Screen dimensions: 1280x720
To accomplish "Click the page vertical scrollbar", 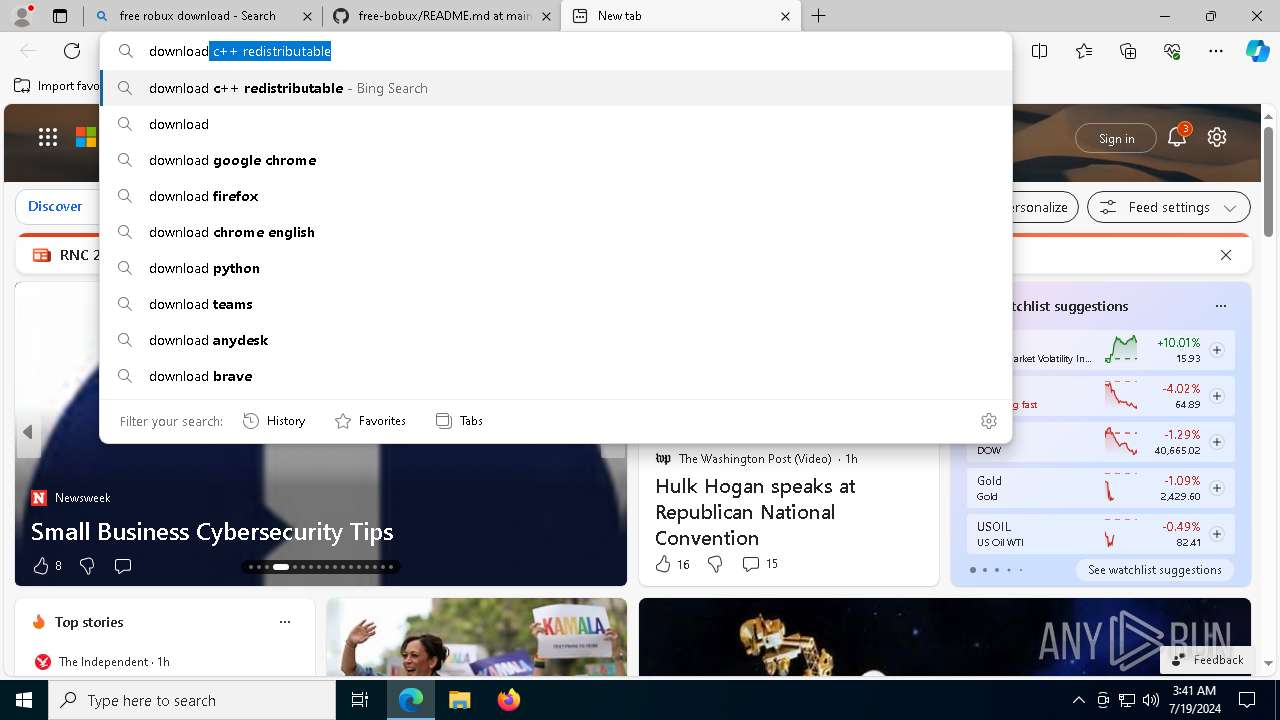I will click(x=1268, y=180).
